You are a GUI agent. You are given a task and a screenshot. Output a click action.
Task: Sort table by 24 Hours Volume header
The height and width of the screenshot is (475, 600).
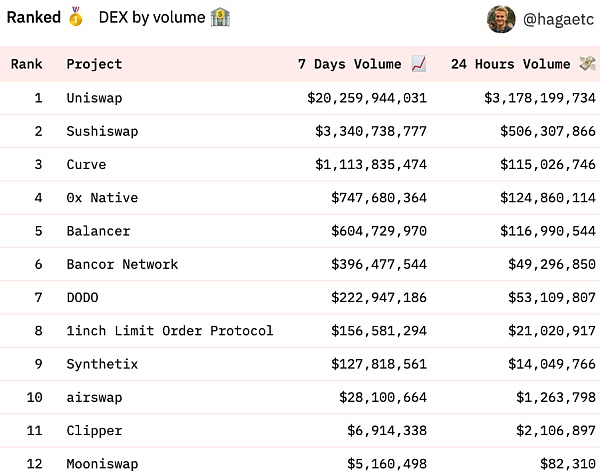(x=510, y=64)
